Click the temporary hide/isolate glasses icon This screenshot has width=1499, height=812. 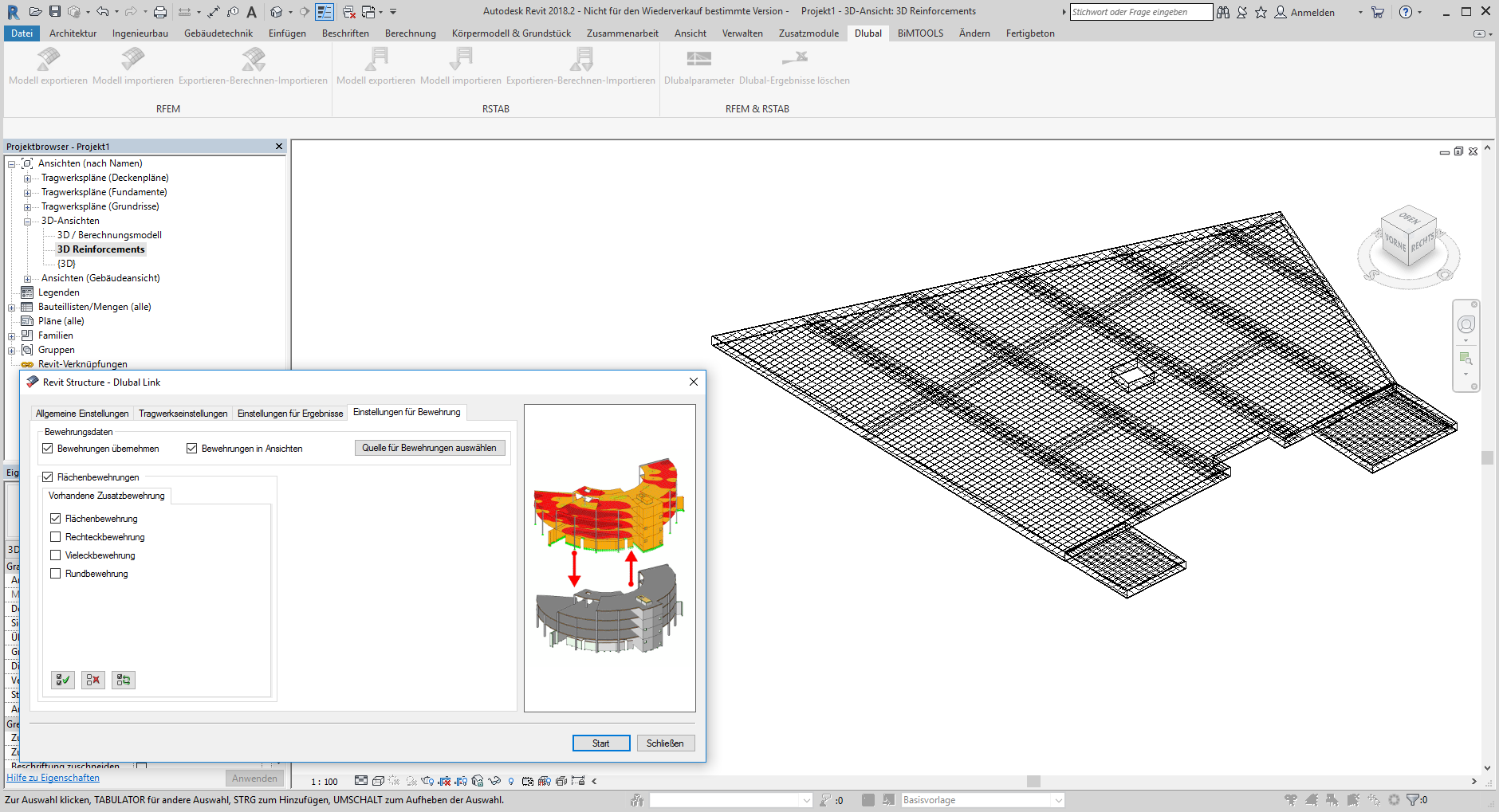point(494,781)
